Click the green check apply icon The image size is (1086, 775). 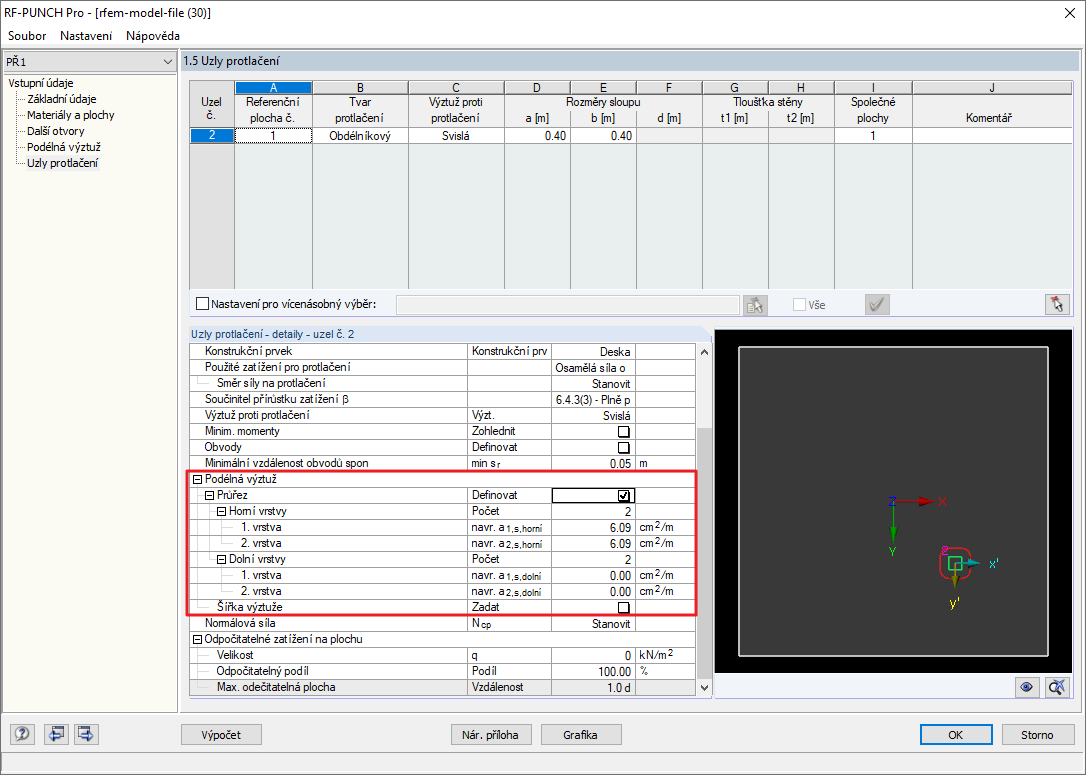click(877, 305)
